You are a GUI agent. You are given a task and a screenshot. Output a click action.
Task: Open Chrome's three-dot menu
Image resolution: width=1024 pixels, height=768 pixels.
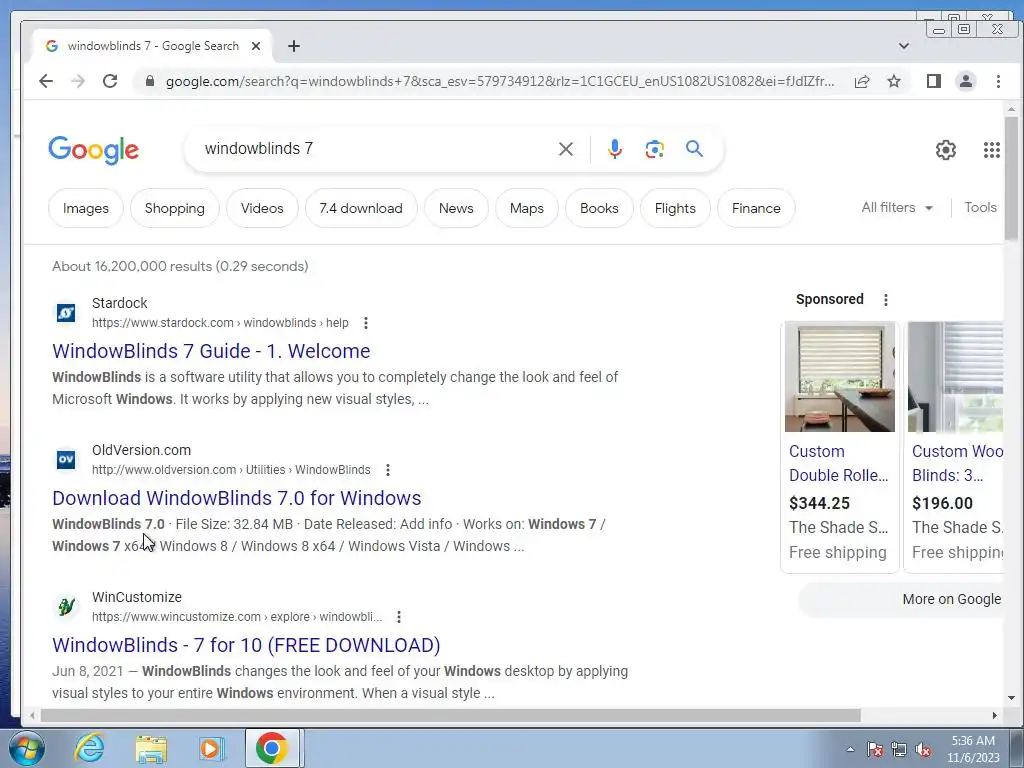coord(998,81)
